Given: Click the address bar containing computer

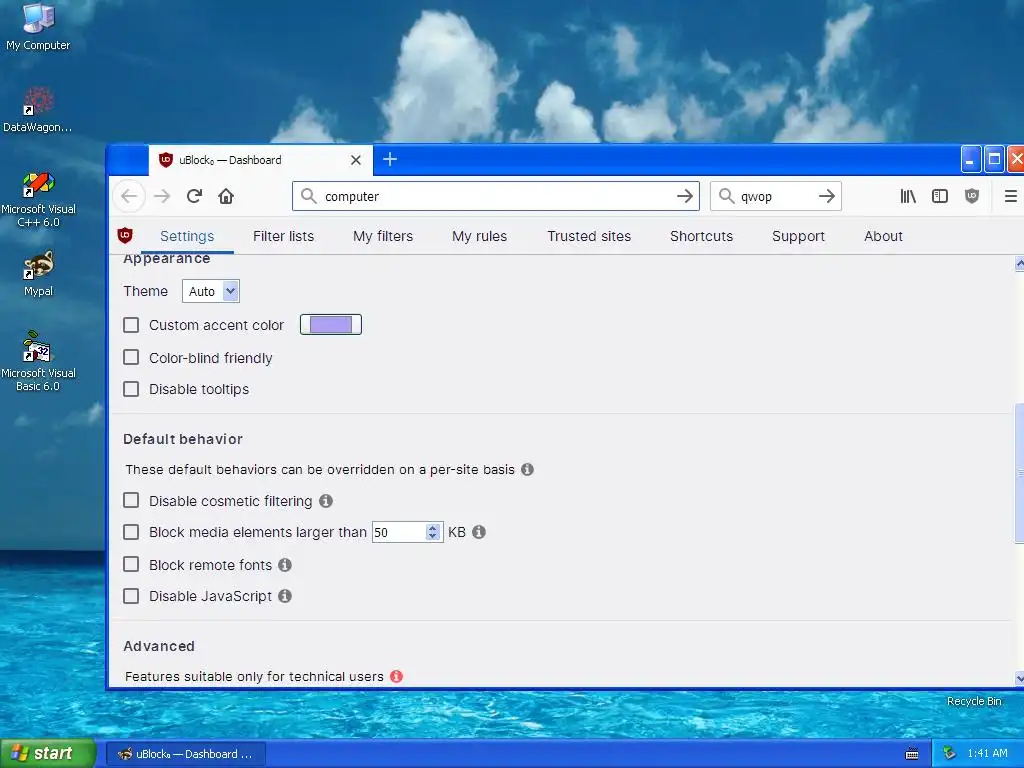Looking at the screenshot, I should (x=496, y=196).
